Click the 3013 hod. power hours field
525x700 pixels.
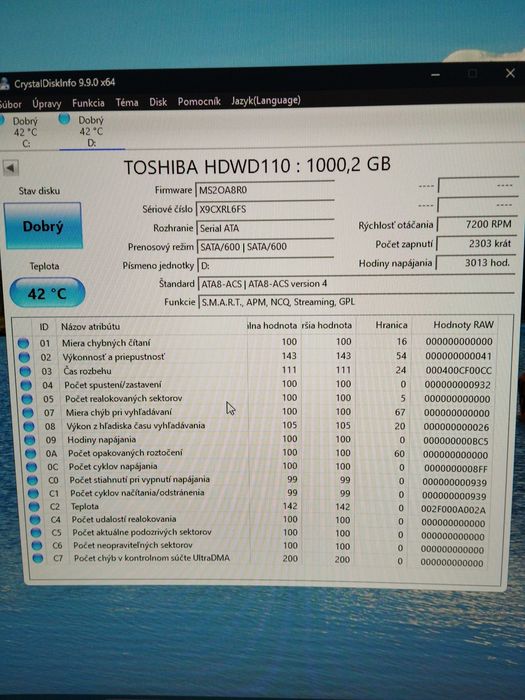tap(475, 262)
